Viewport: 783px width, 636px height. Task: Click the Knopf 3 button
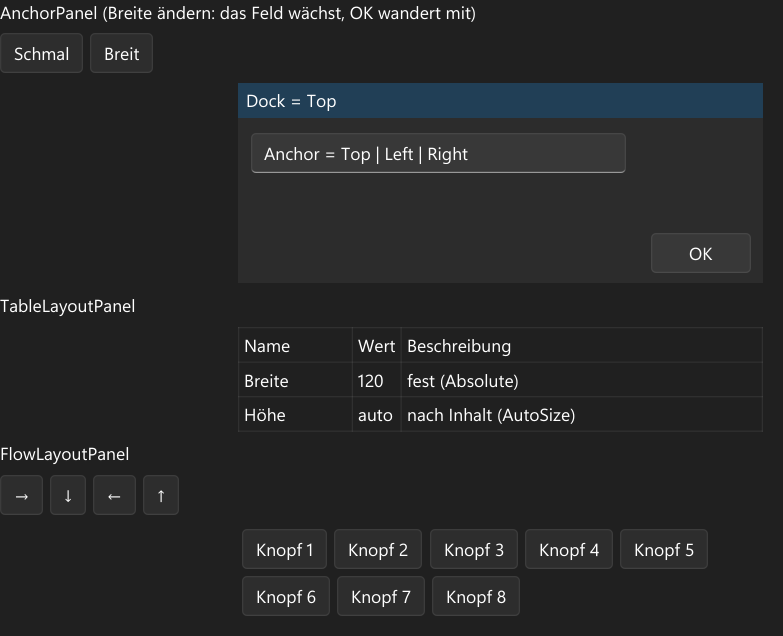tap(474, 549)
